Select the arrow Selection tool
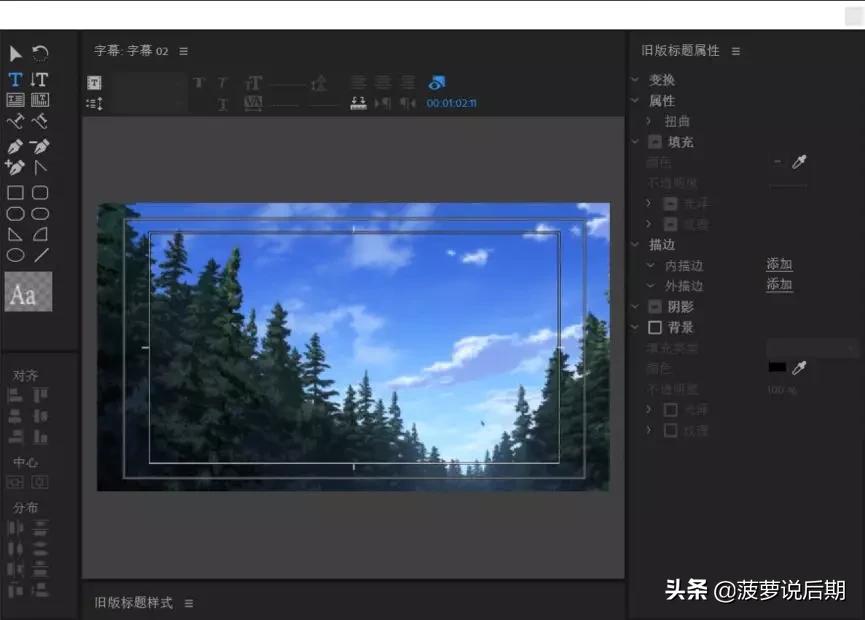865x620 pixels. point(15,53)
